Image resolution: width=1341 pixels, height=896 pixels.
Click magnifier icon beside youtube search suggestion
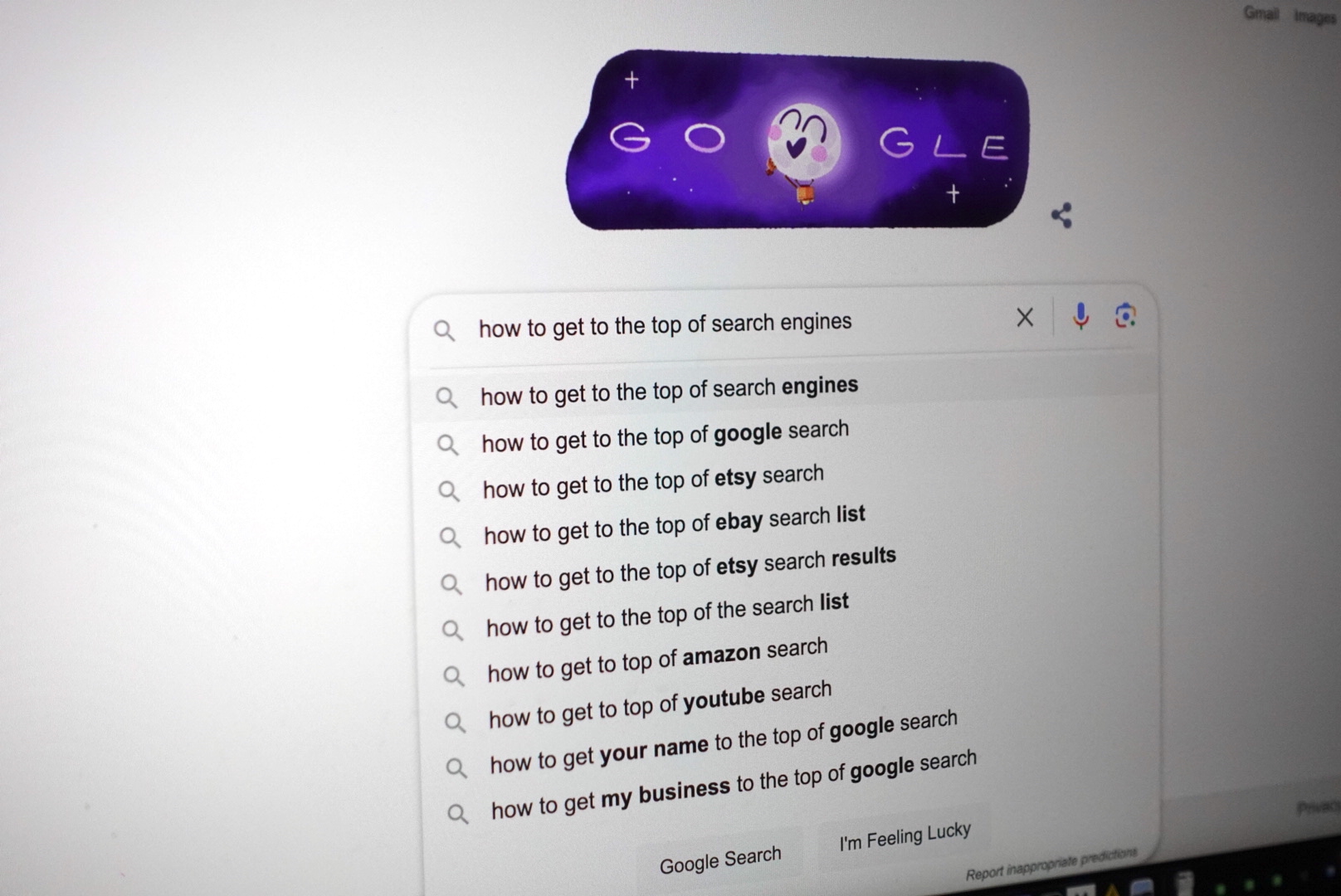(x=455, y=723)
